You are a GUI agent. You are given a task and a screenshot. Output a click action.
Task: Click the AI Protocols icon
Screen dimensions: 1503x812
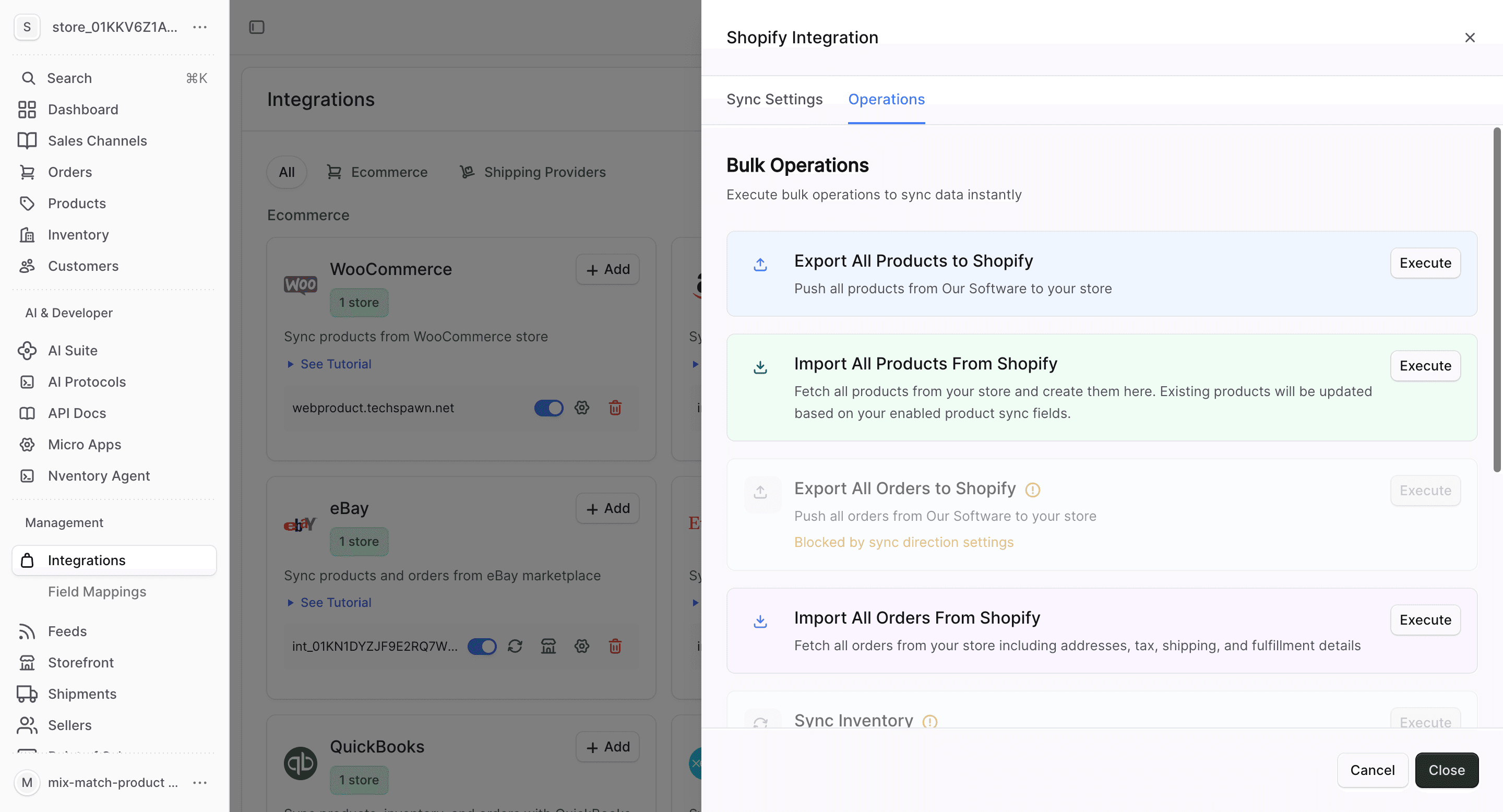[27, 382]
